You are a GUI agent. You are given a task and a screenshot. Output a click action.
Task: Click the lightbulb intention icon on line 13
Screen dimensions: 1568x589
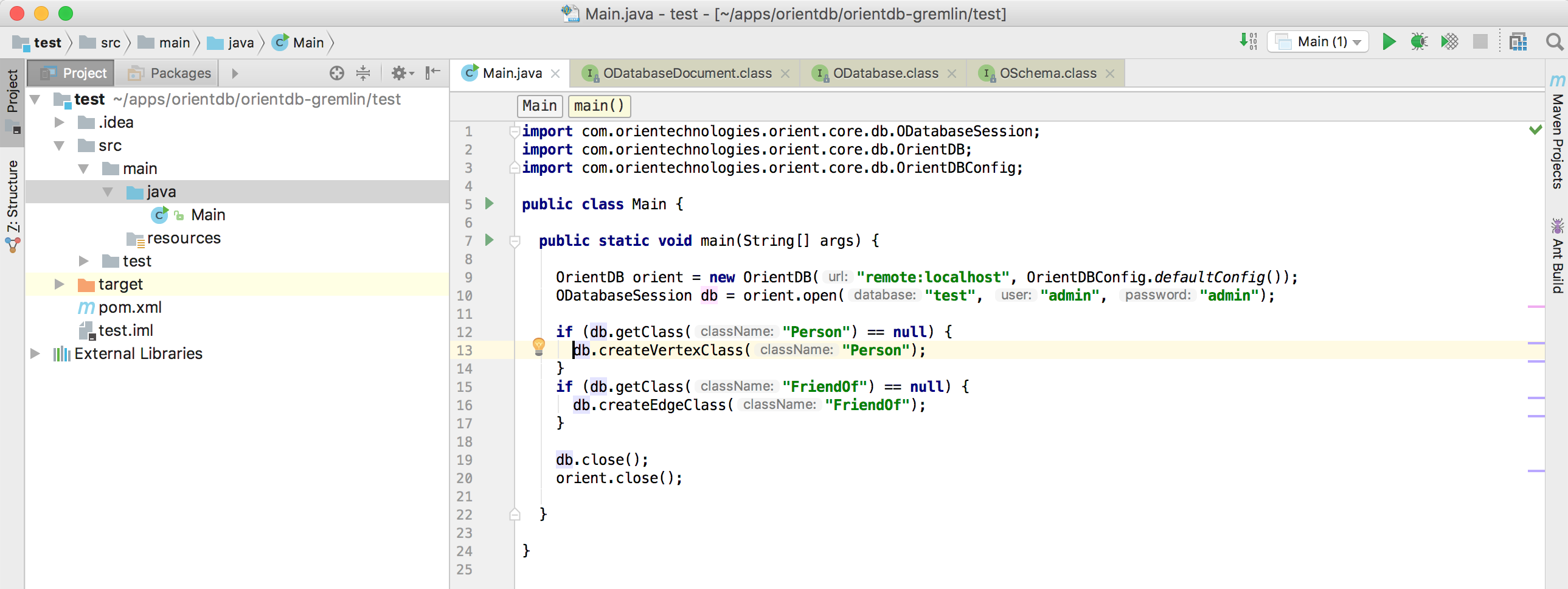coord(539,346)
